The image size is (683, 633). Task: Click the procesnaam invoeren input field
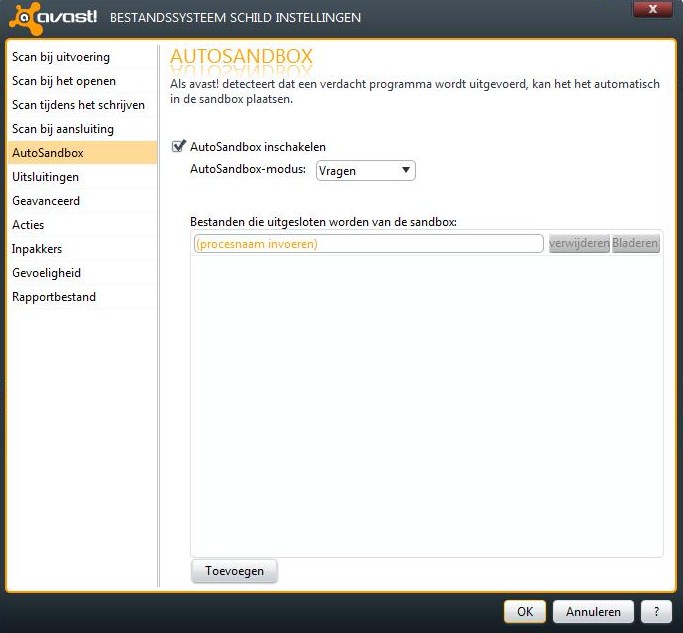point(369,244)
